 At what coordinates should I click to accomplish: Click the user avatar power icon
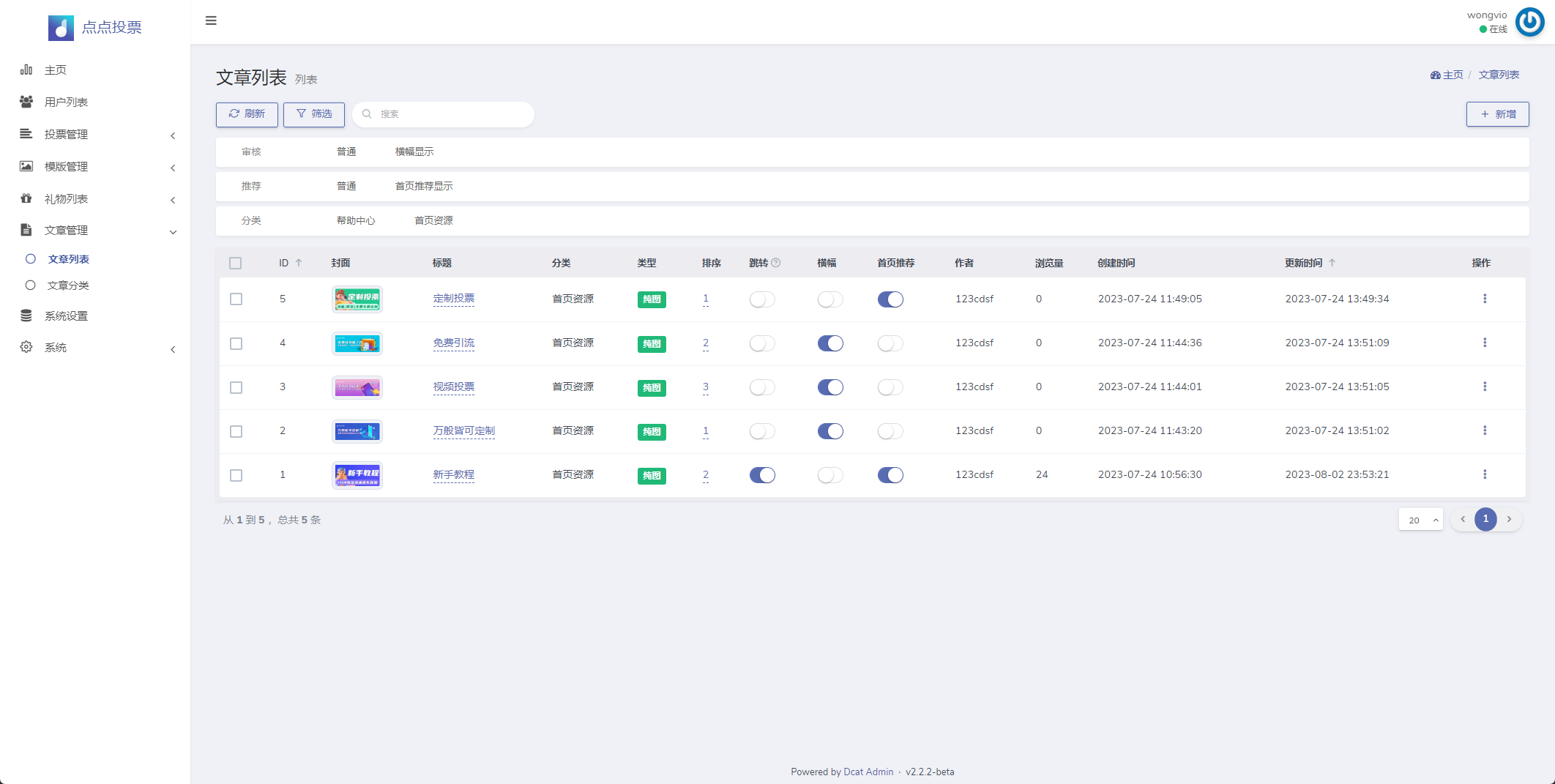tap(1529, 22)
